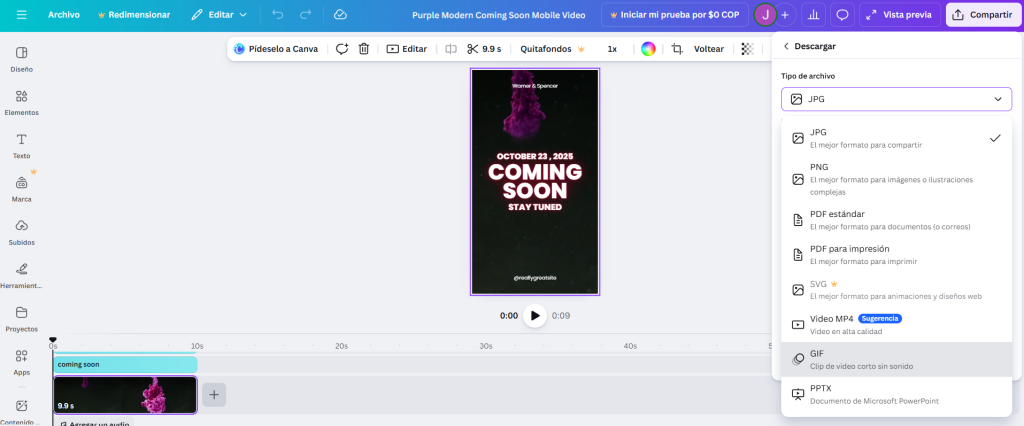Select PNG file type option

[896, 178]
